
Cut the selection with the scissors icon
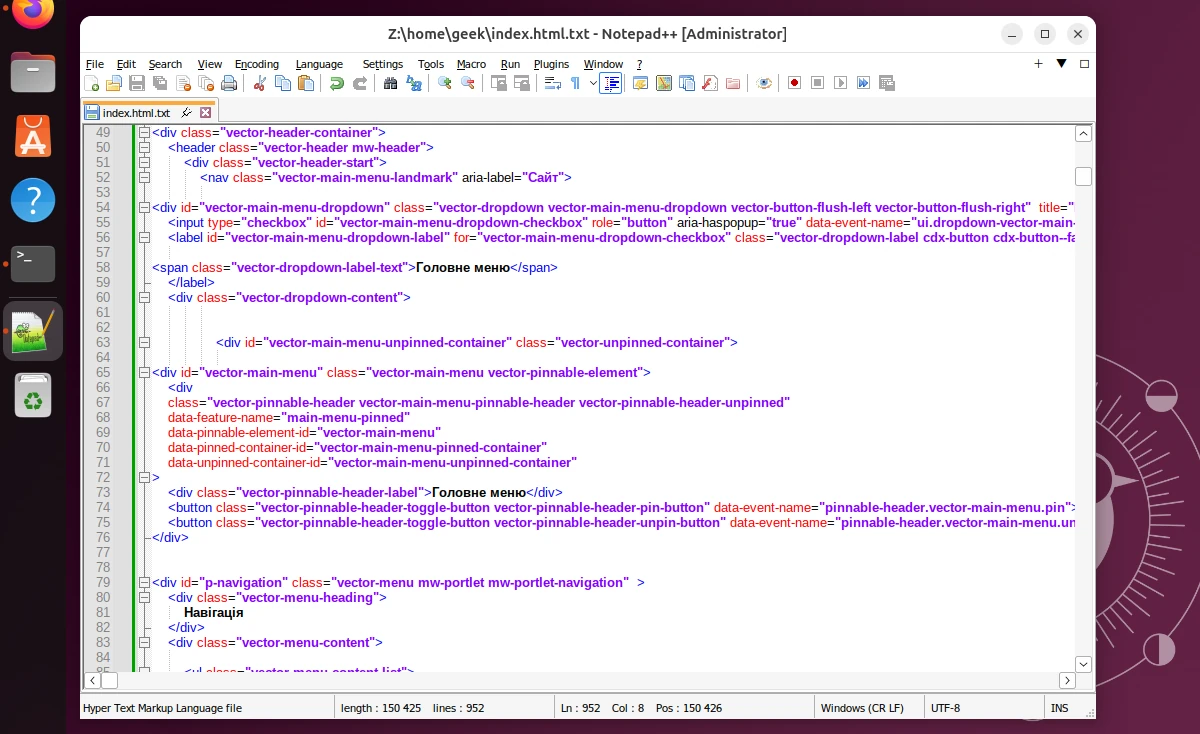[259, 83]
